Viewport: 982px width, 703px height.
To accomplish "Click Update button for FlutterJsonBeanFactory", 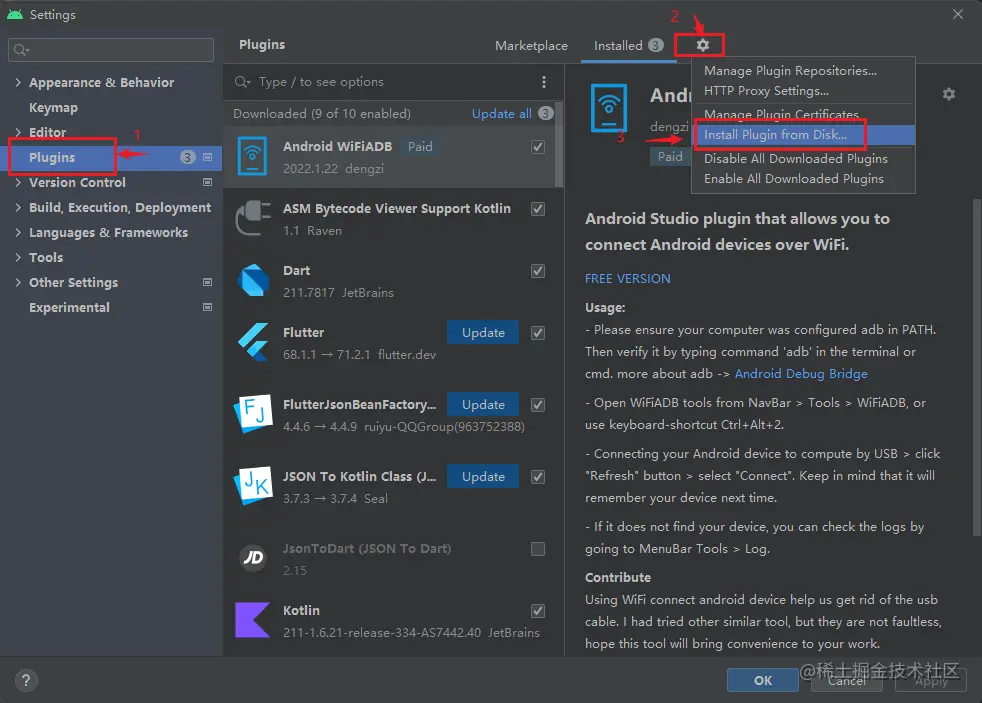I will [483, 404].
